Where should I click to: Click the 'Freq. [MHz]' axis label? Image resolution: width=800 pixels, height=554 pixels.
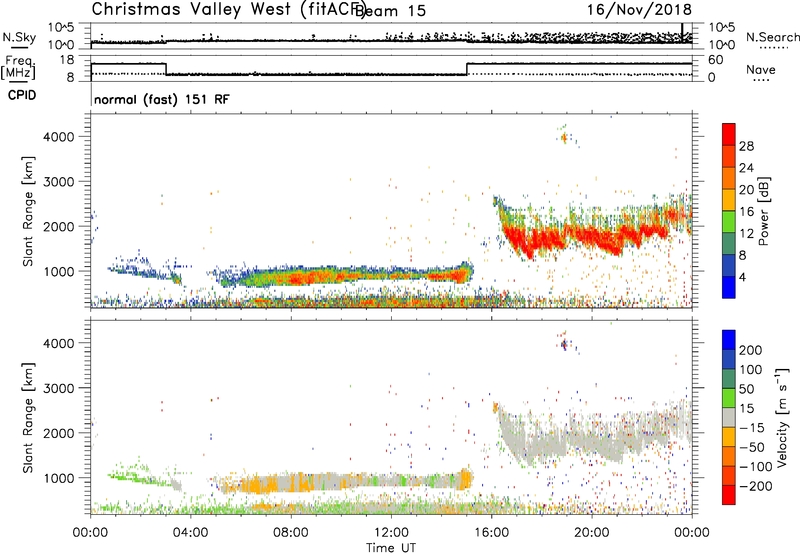click(x=18, y=68)
